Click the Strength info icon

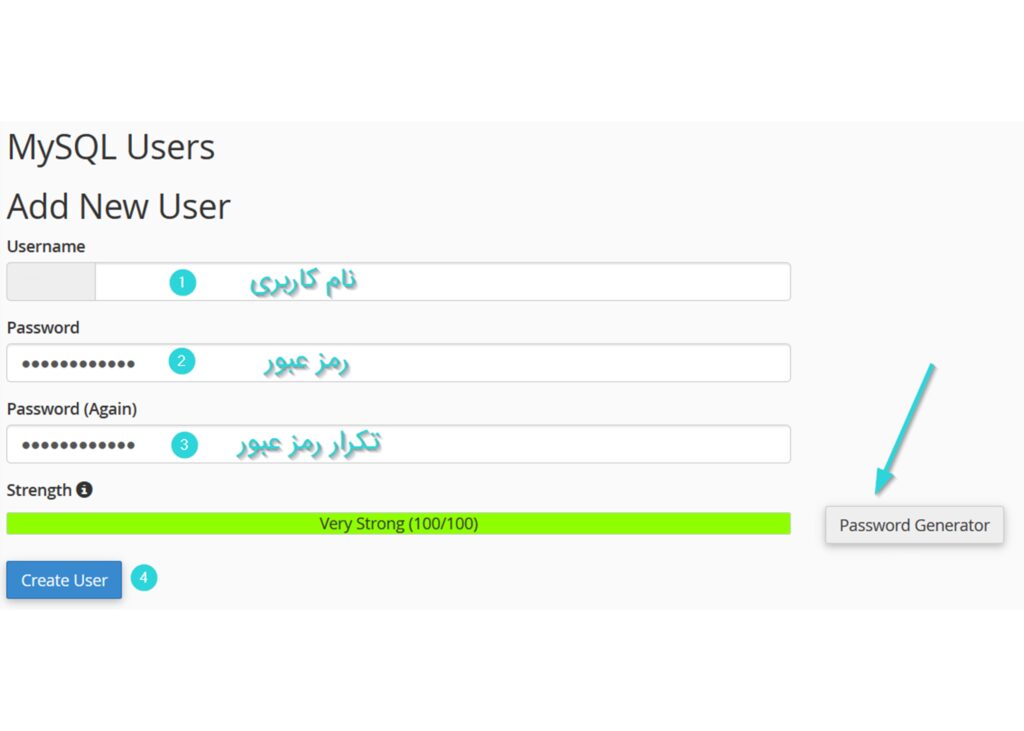pyautogui.click(x=84, y=489)
